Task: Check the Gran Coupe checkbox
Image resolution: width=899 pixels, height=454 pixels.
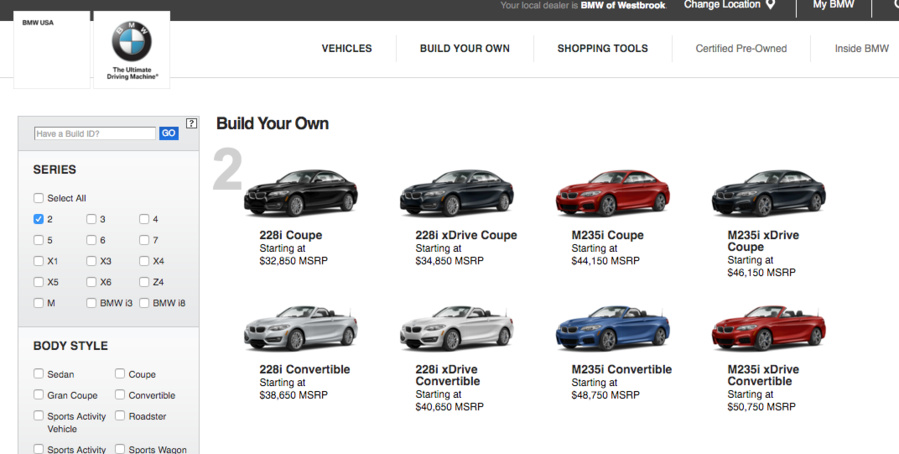Action: [38, 394]
